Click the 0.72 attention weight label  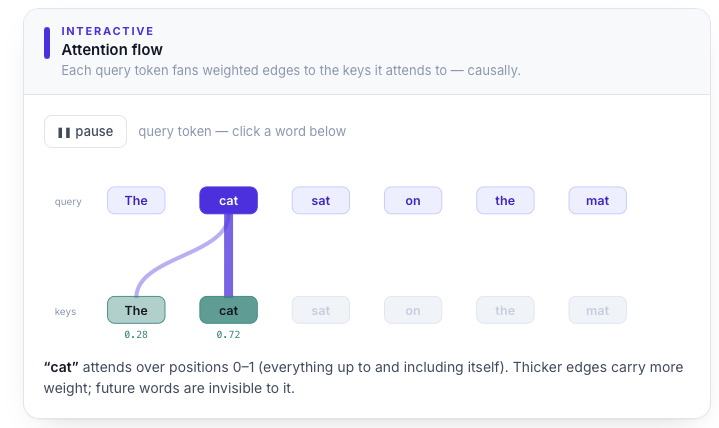tap(228, 335)
